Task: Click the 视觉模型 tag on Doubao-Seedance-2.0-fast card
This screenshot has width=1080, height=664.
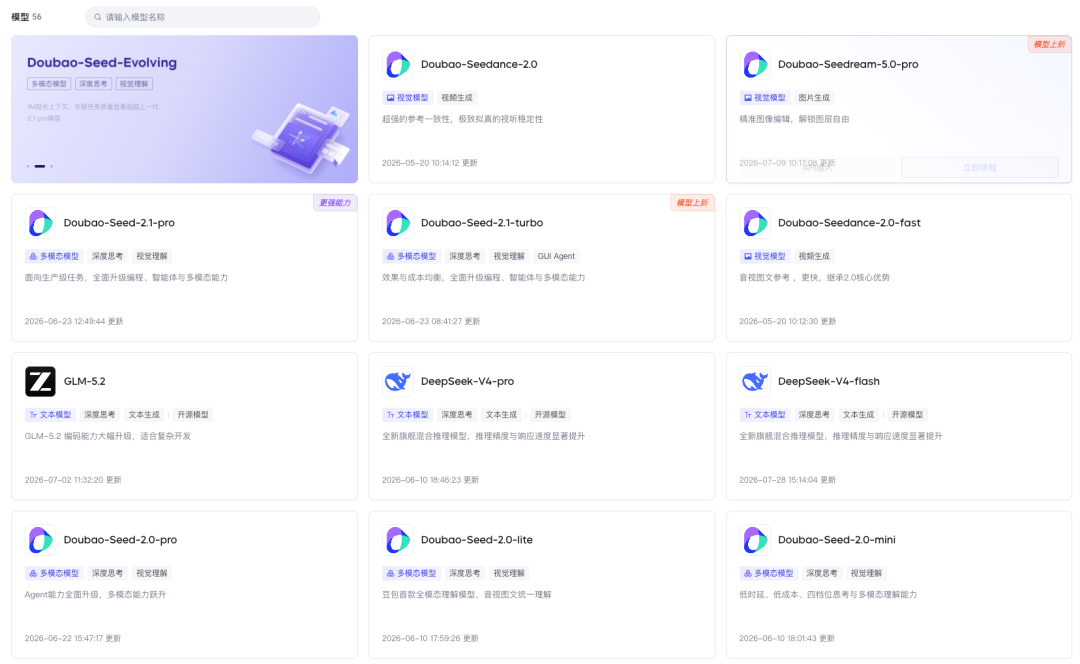Action: pos(764,256)
